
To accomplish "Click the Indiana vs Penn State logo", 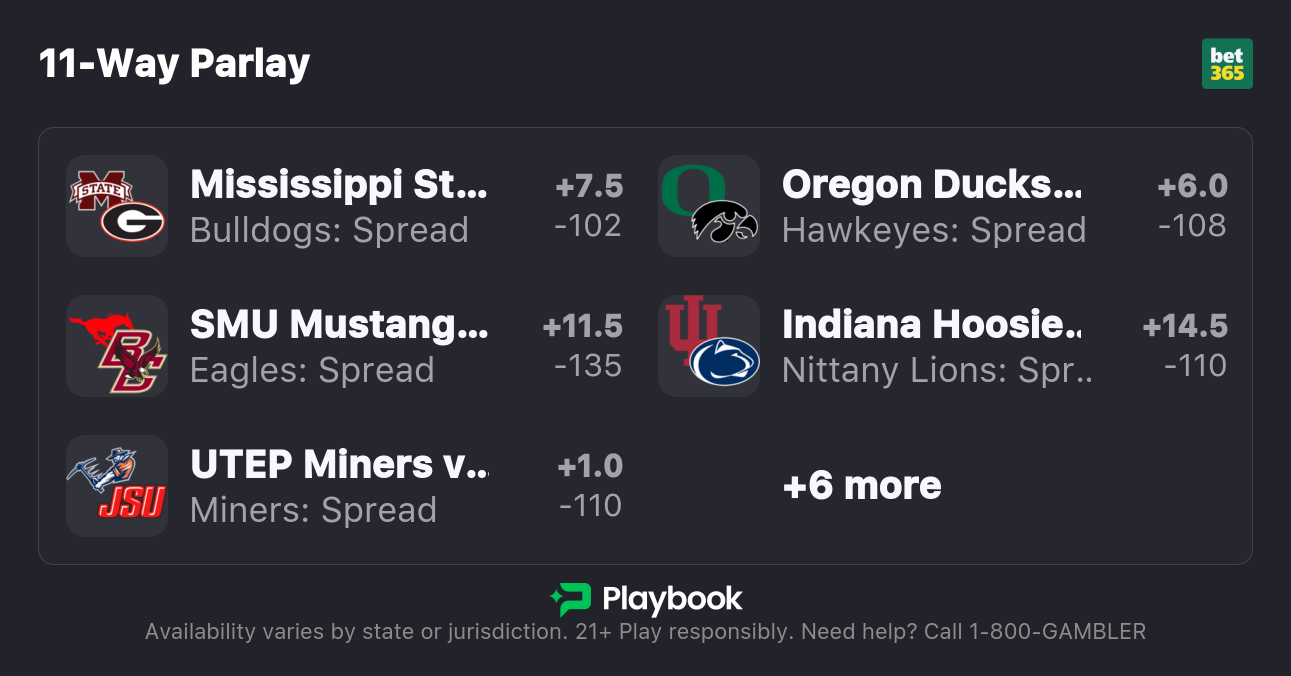I will pyautogui.click(x=709, y=346).
